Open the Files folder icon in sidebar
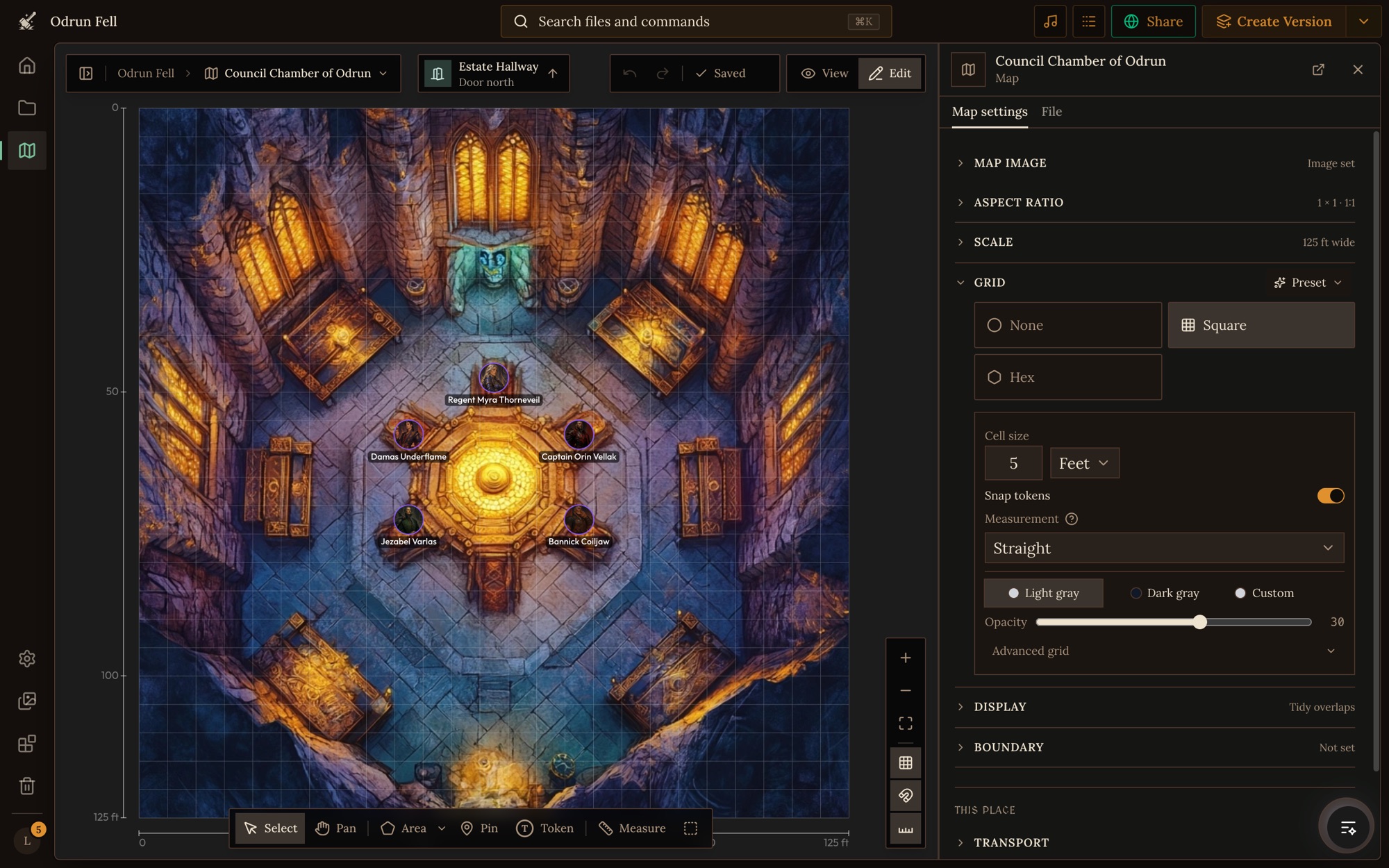This screenshot has height=868, width=1389. tap(27, 108)
